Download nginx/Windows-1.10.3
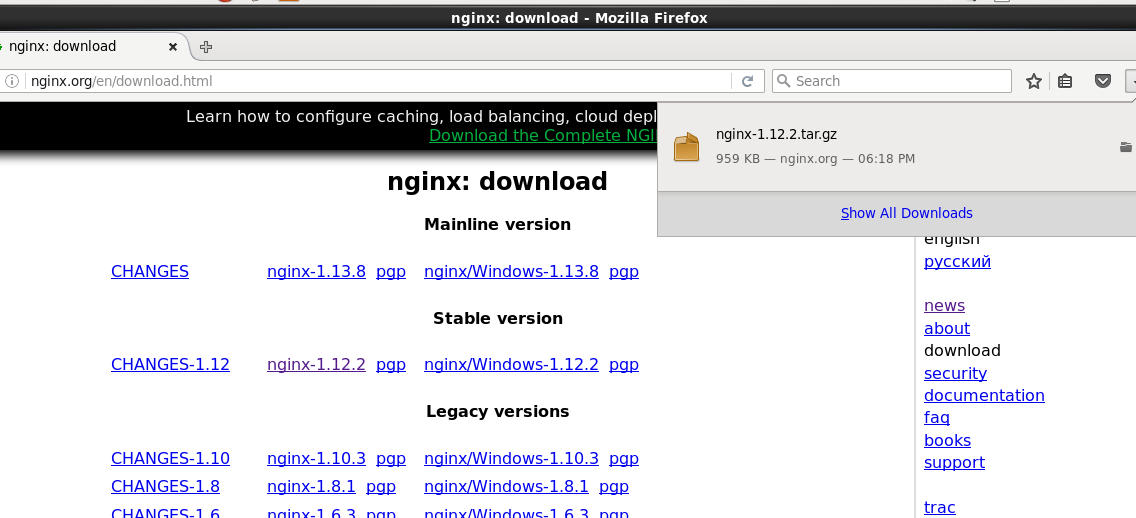 [511, 459]
